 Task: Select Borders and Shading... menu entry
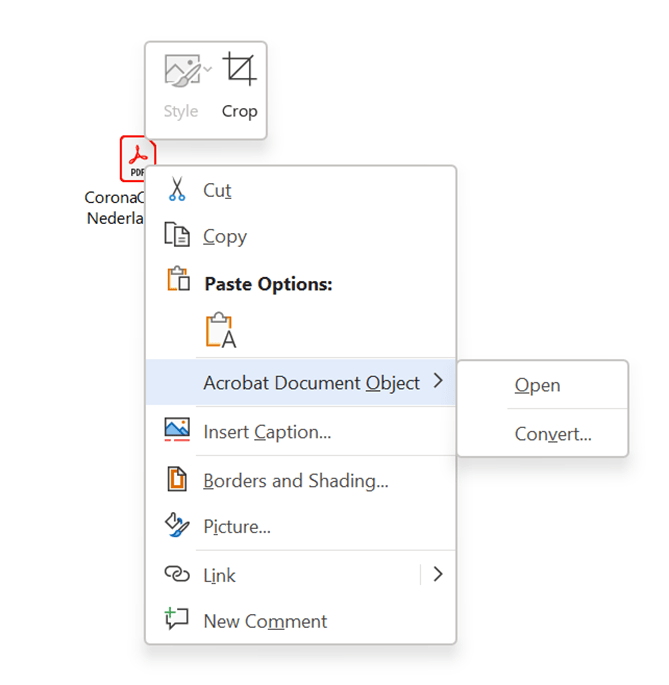tap(295, 480)
